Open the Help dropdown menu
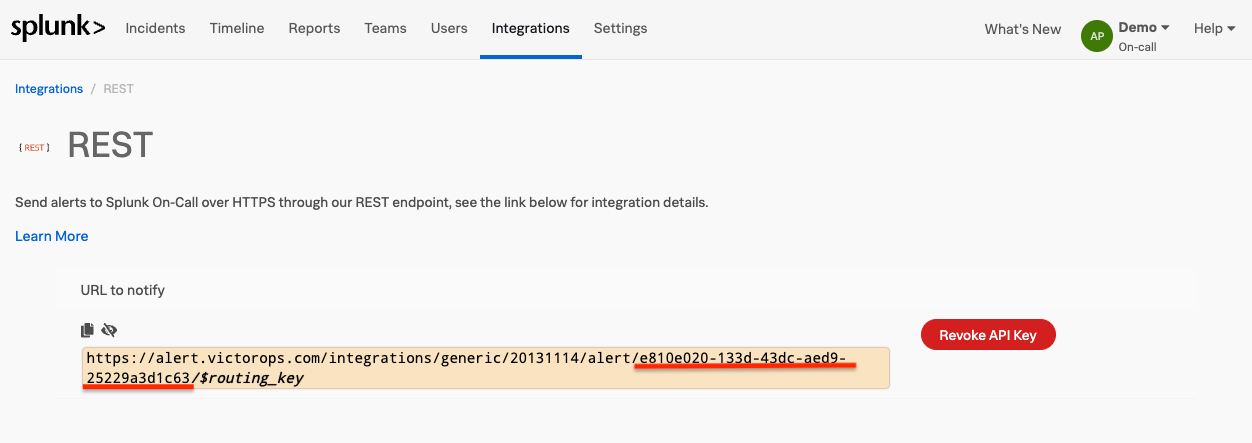The image size is (1252, 443). (x=1214, y=29)
